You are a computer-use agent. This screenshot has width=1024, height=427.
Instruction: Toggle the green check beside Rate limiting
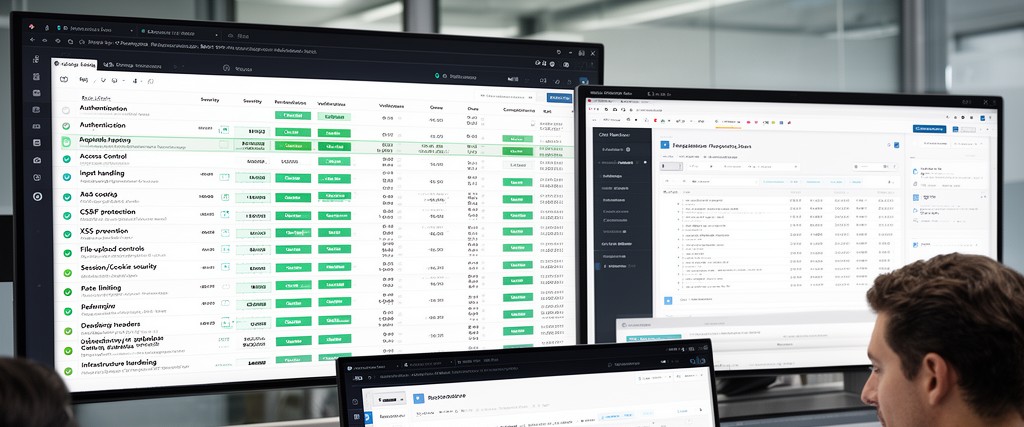click(x=67, y=292)
